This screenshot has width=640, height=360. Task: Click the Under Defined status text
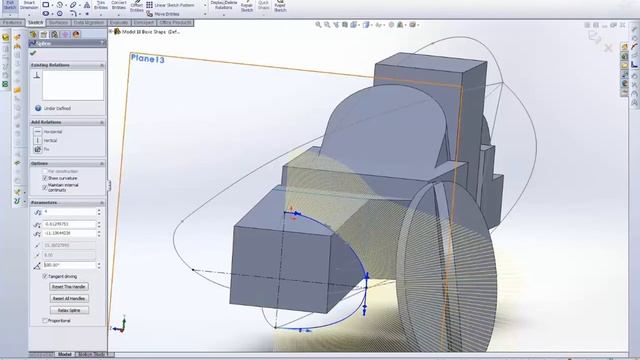click(57, 109)
